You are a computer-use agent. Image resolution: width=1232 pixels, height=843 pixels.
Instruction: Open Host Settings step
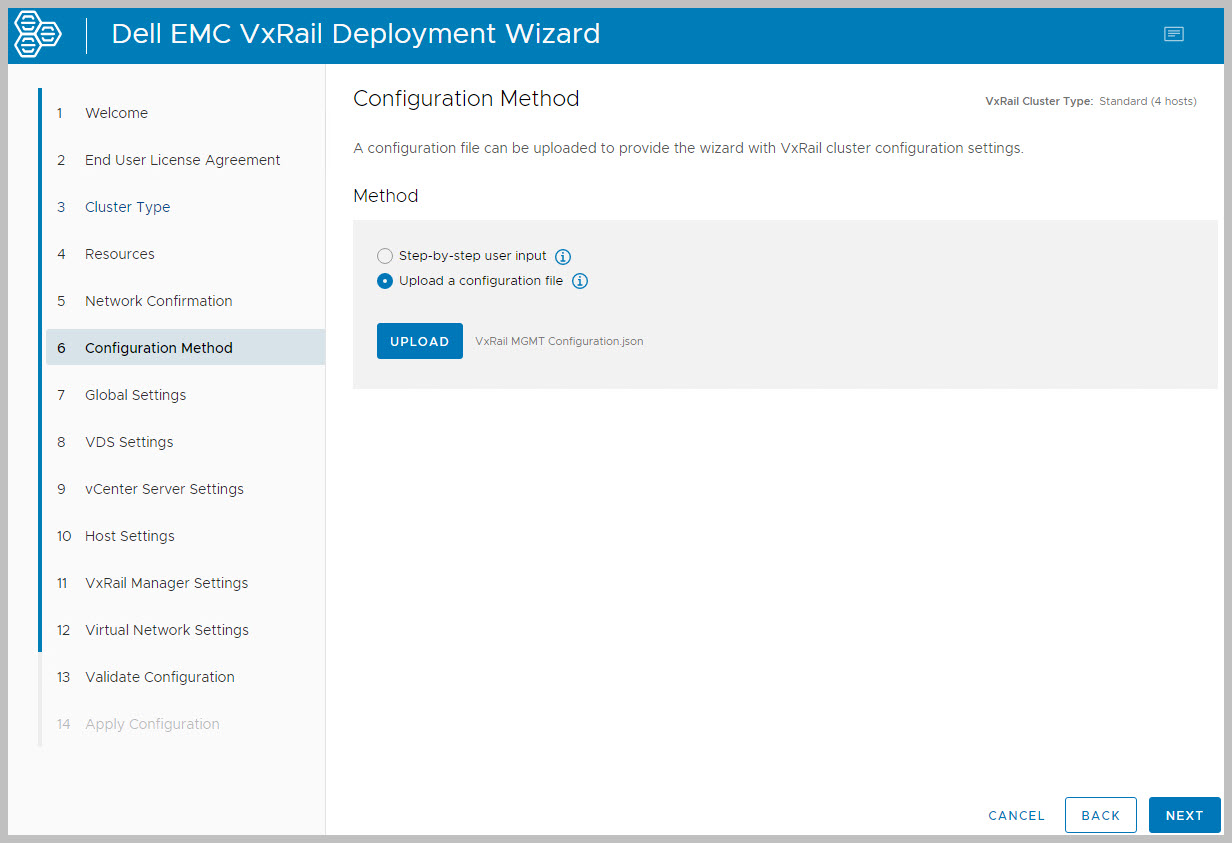tap(129, 536)
